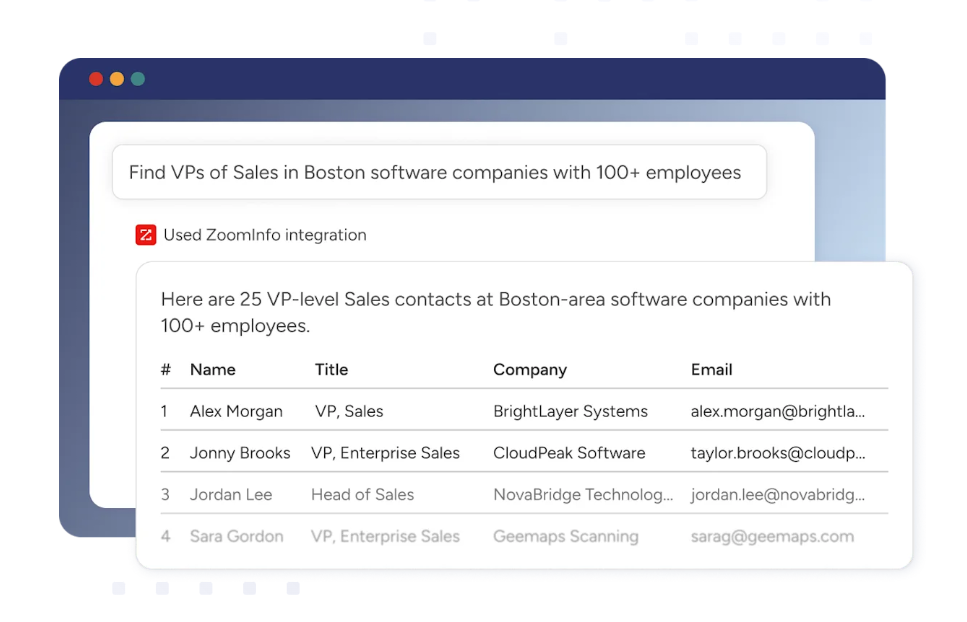Viewport: 967px width, 622px height.
Task: Click the red ZoomInfo integration icon
Action: pos(146,235)
